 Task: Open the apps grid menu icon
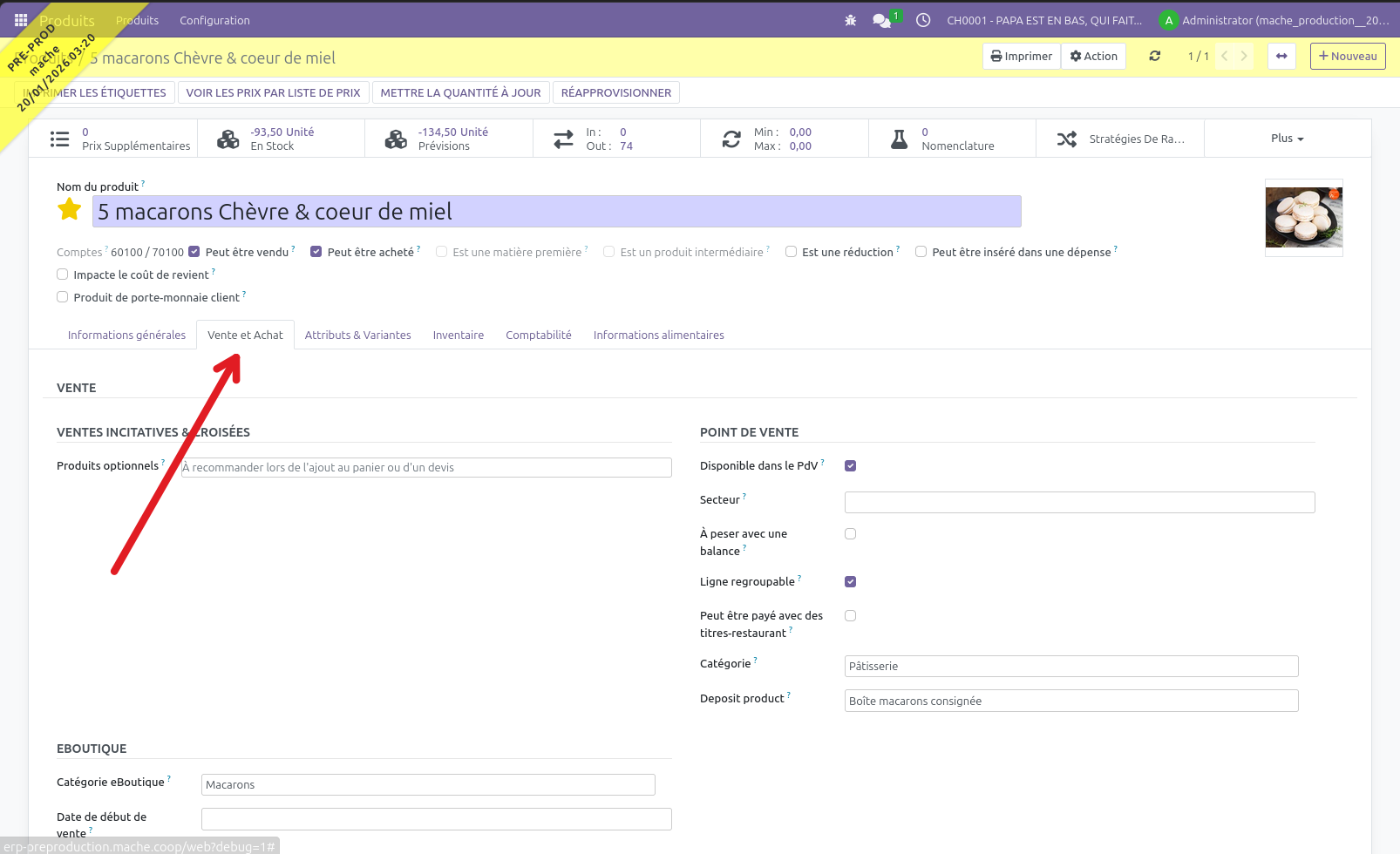pos(21,20)
